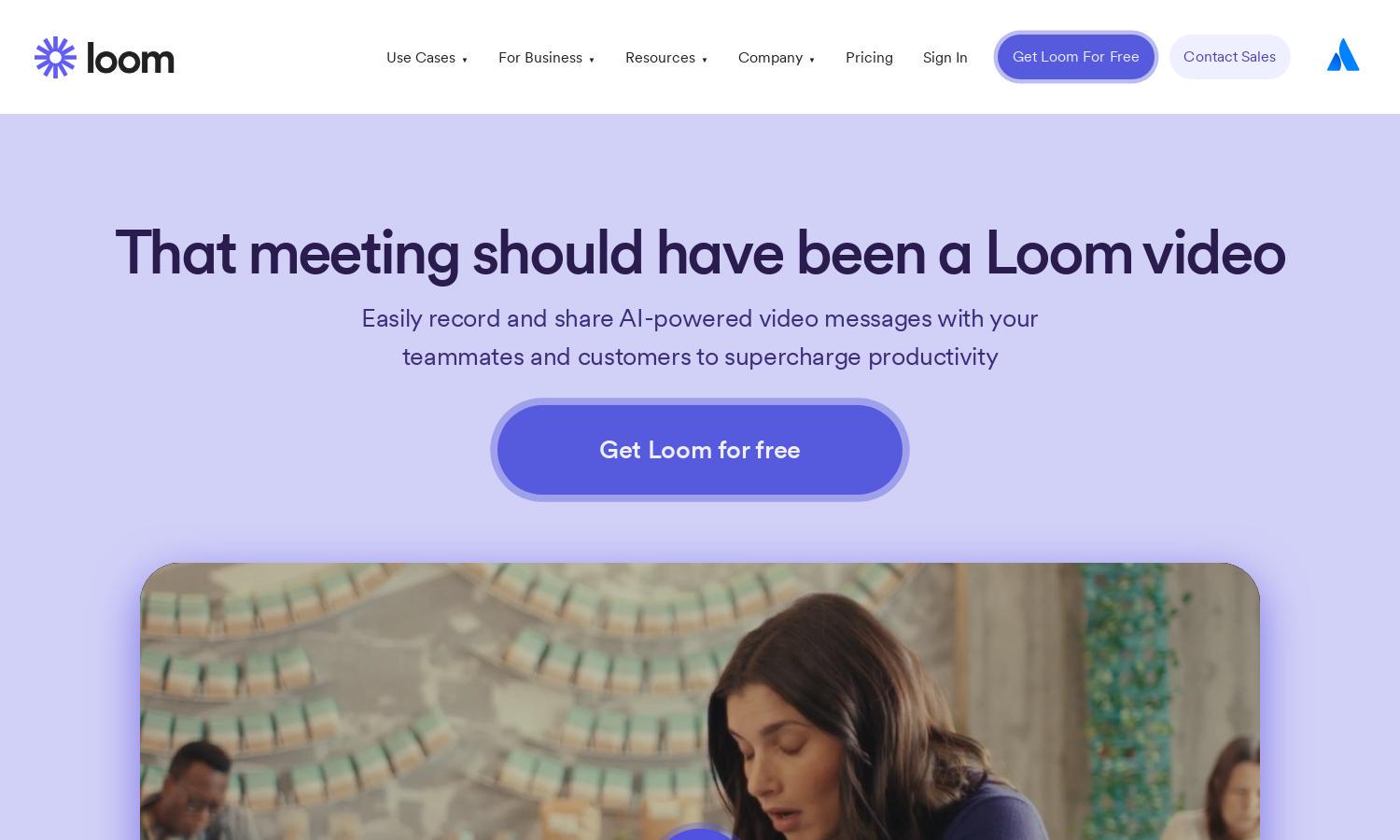The height and width of the screenshot is (840, 1400).
Task: Open the Company menu
Action: click(x=770, y=58)
